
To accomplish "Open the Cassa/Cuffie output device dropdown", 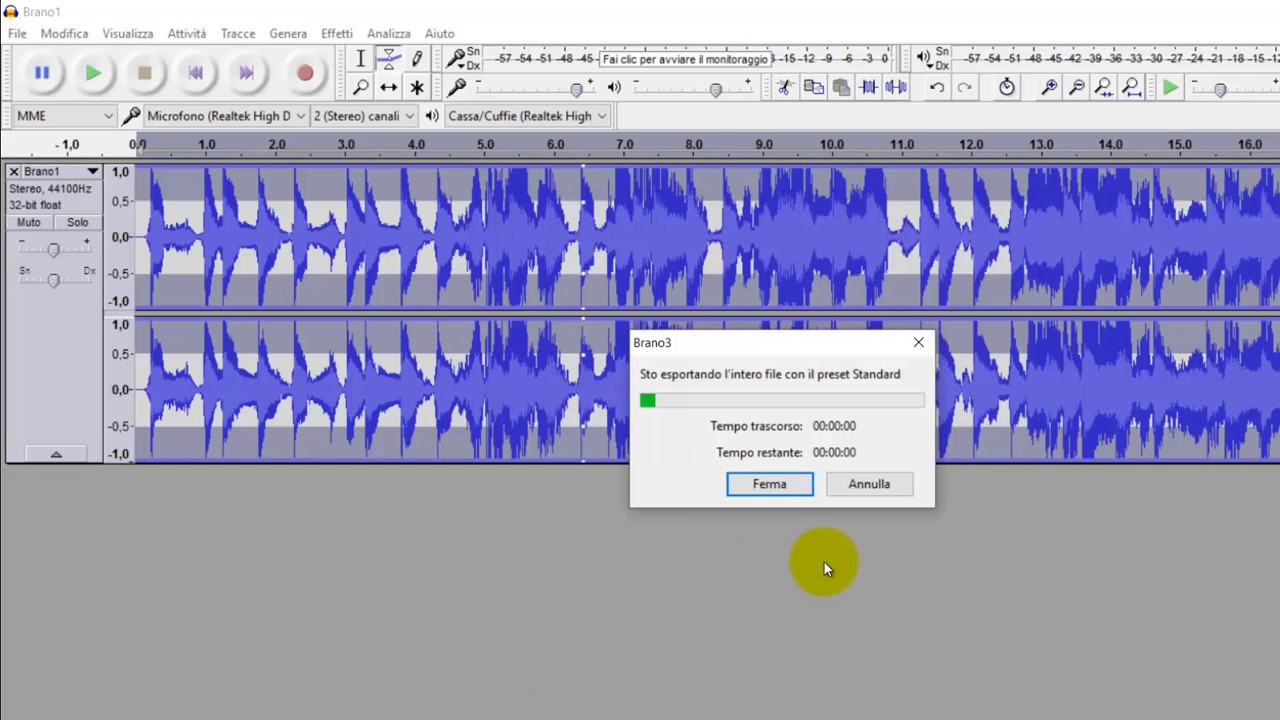I will click(527, 116).
